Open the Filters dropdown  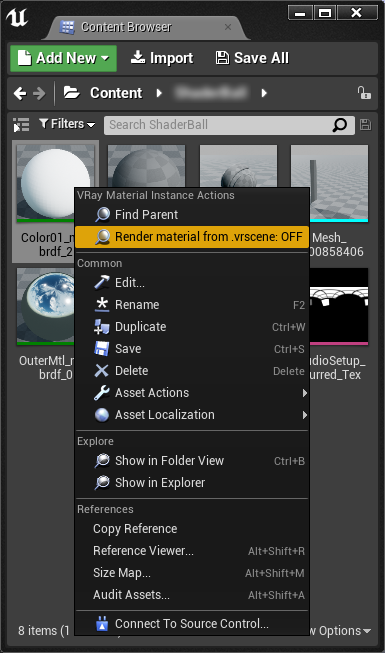(x=67, y=124)
